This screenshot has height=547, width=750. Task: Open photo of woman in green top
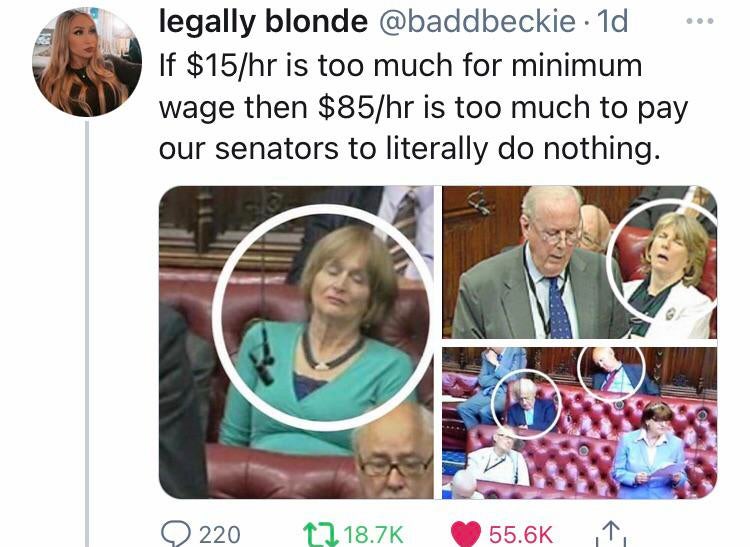click(x=296, y=342)
